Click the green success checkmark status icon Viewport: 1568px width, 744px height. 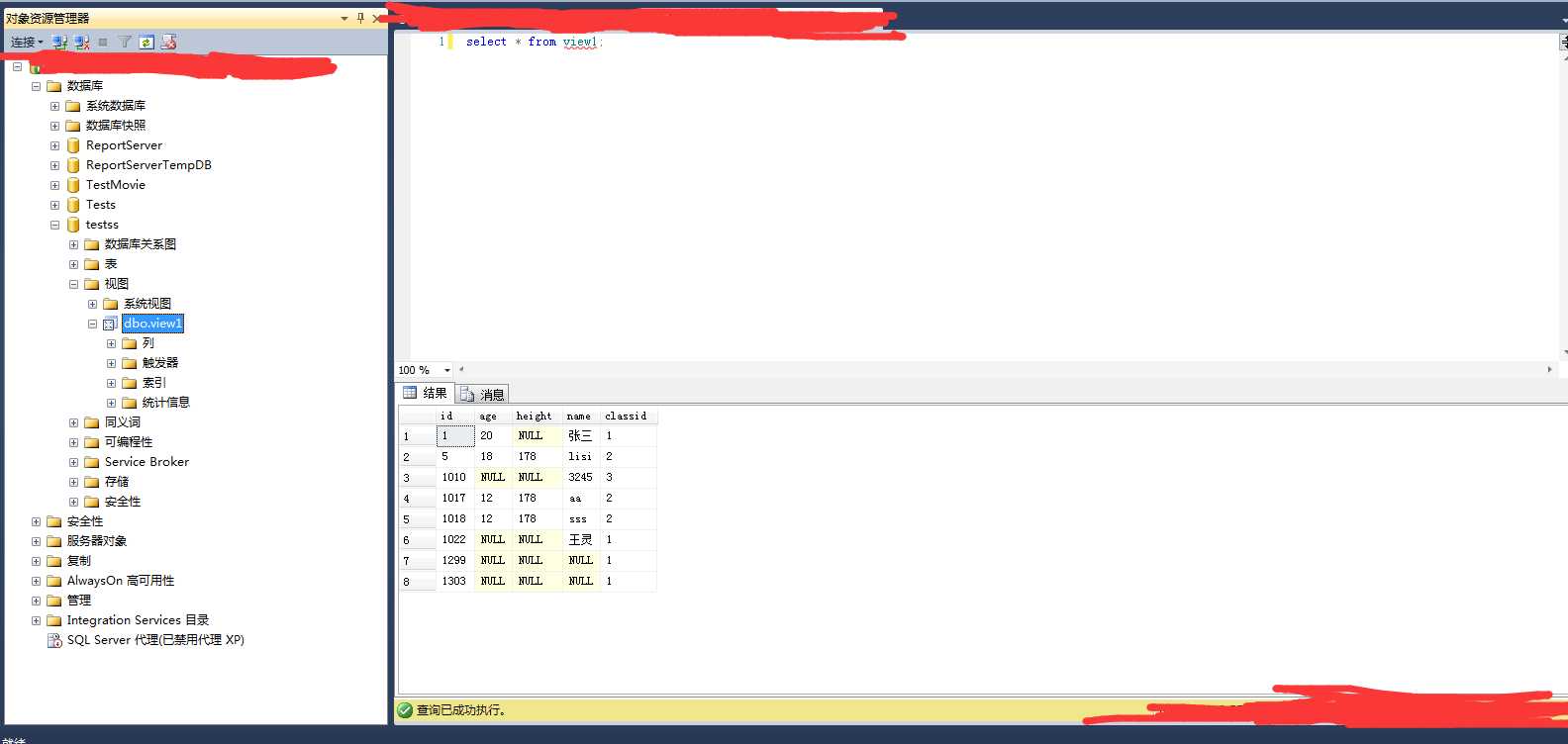(405, 710)
